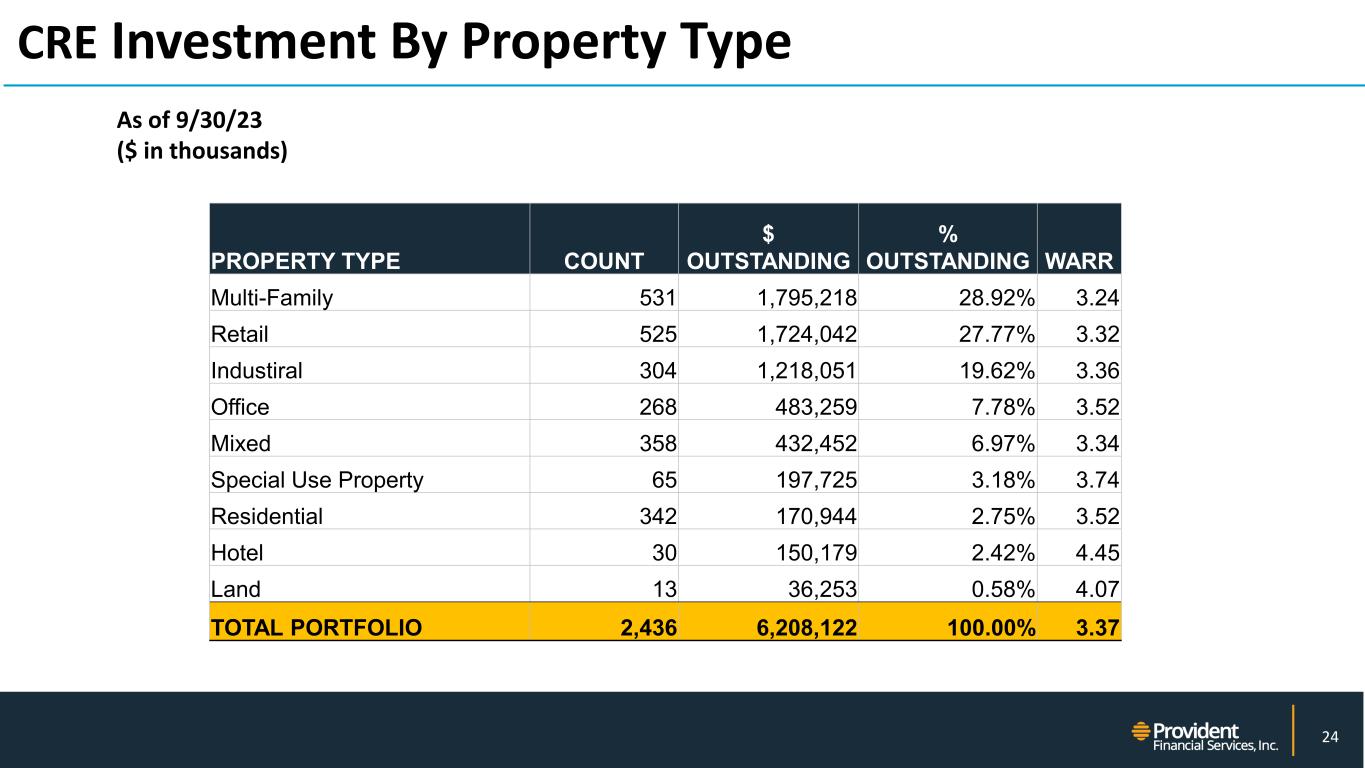Click the Multi-Family row label
The image size is (1365, 768).
point(271,296)
